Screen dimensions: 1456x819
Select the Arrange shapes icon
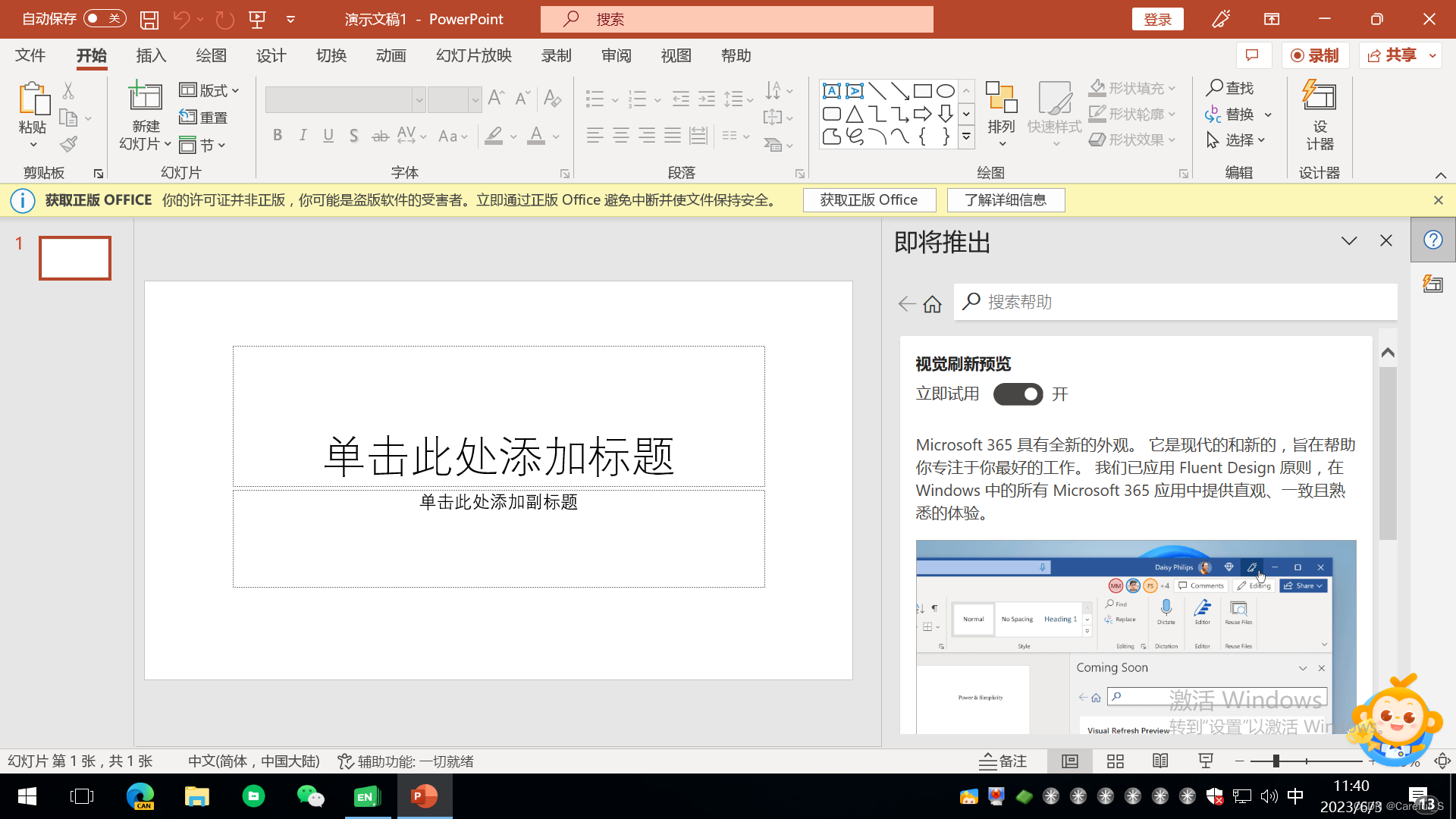[x=1001, y=99]
